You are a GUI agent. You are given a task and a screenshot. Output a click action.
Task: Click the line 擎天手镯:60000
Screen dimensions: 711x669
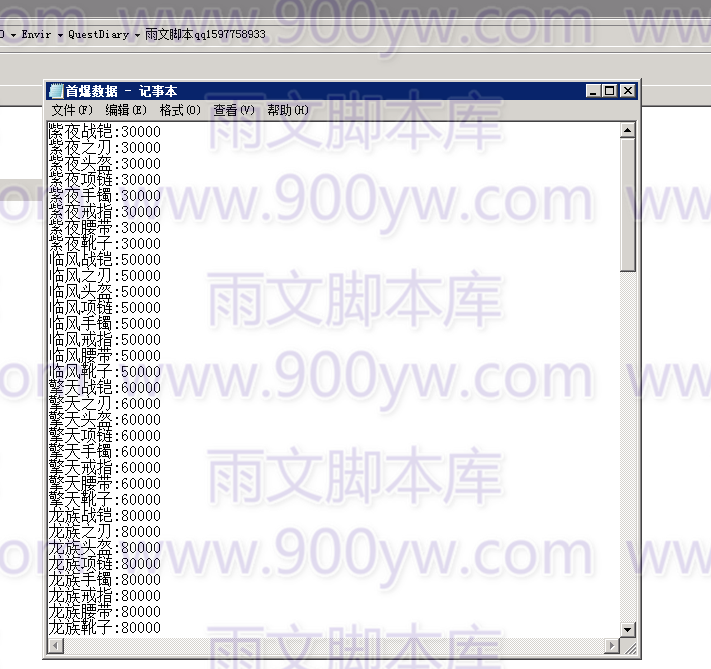point(105,451)
